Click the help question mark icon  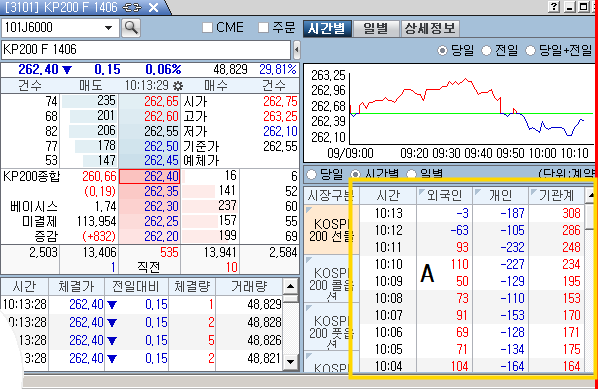pyautogui.click(x=554, y=6)
